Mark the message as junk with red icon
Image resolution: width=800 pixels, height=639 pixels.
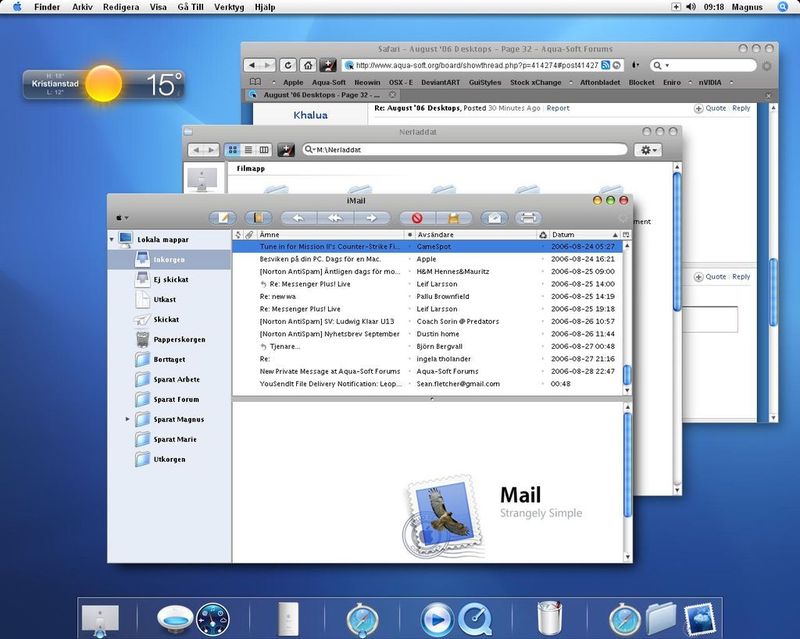(417, 218)
